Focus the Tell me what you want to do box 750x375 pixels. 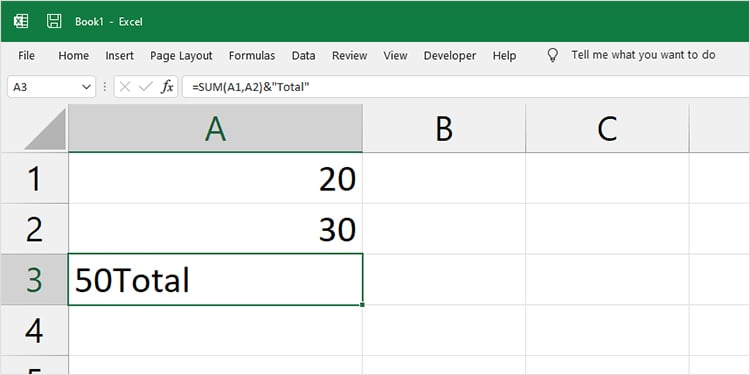click(643, 55)
